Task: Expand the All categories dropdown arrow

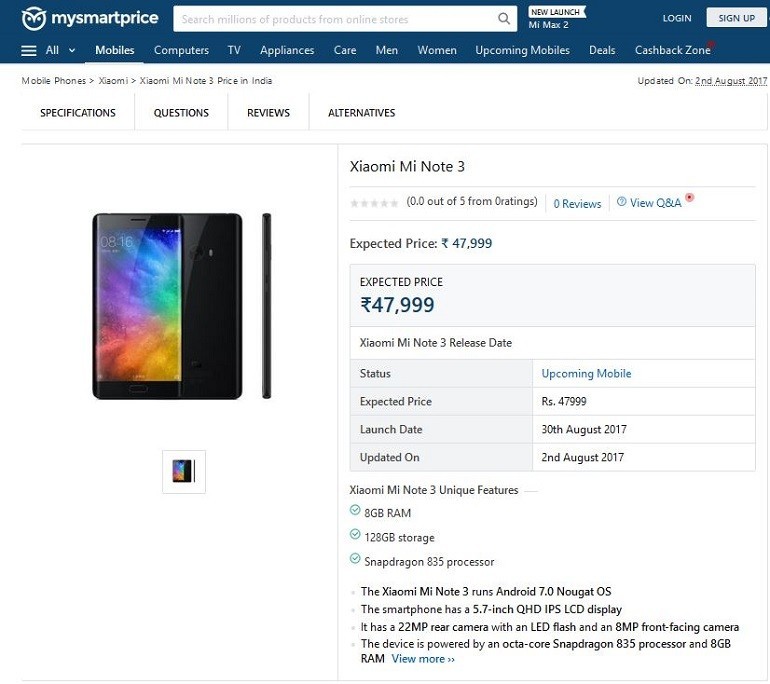Action: pos(72,50)
